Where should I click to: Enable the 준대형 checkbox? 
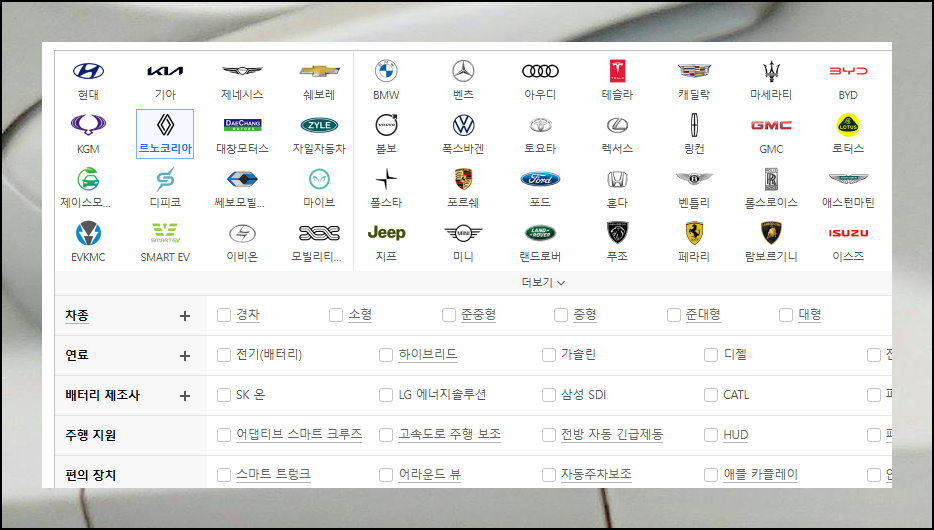coord(673,315)
